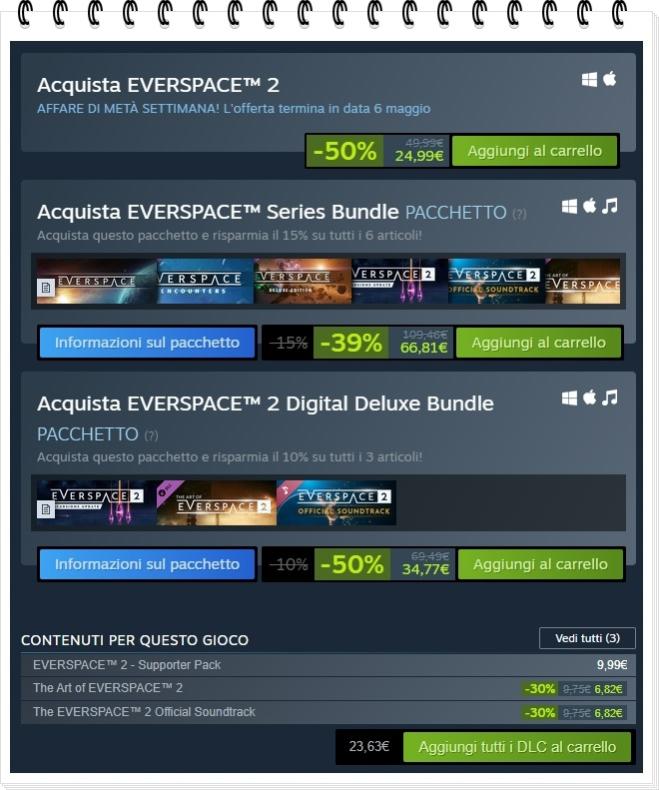Click Vedi tutti (3) button
The width and height of the screenshot is (659, 790).
(x=587, y=638)
